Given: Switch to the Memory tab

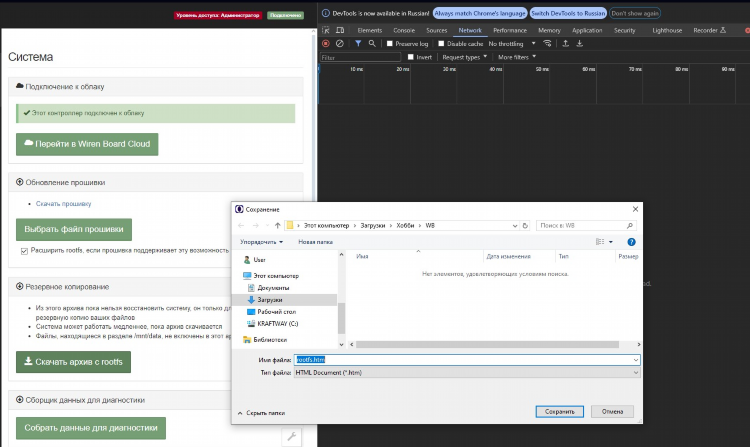Looking at the screenshot, I should (x=549, y=30).
